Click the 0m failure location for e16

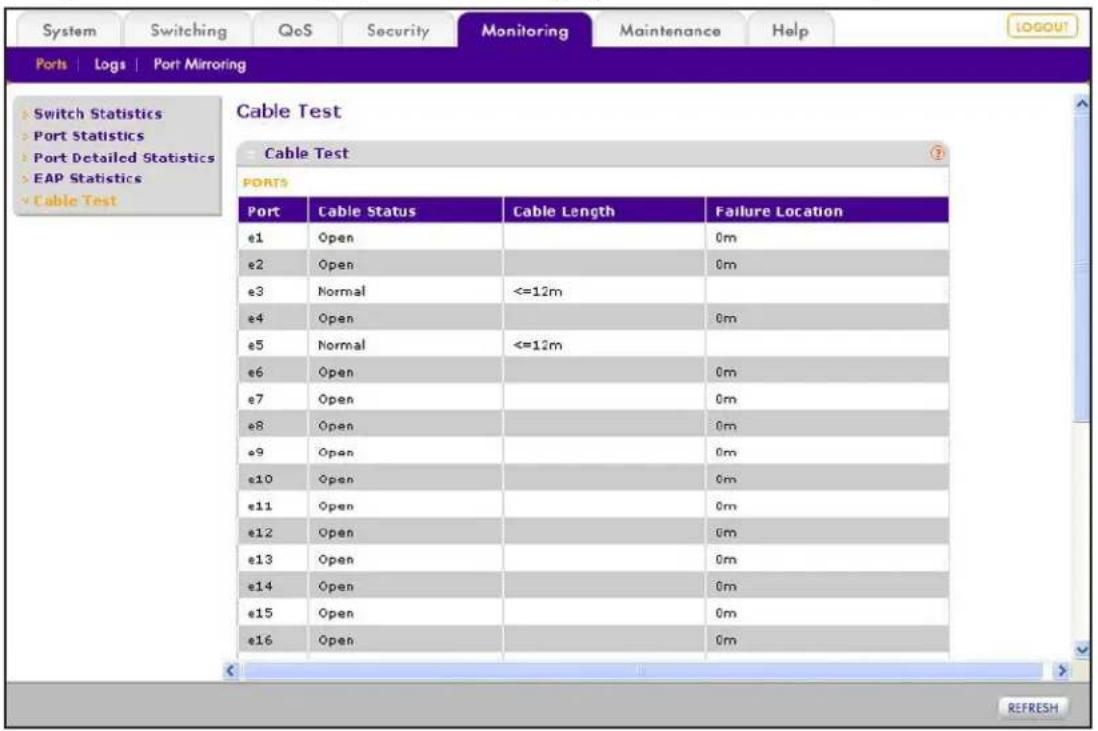coord(726,640)
